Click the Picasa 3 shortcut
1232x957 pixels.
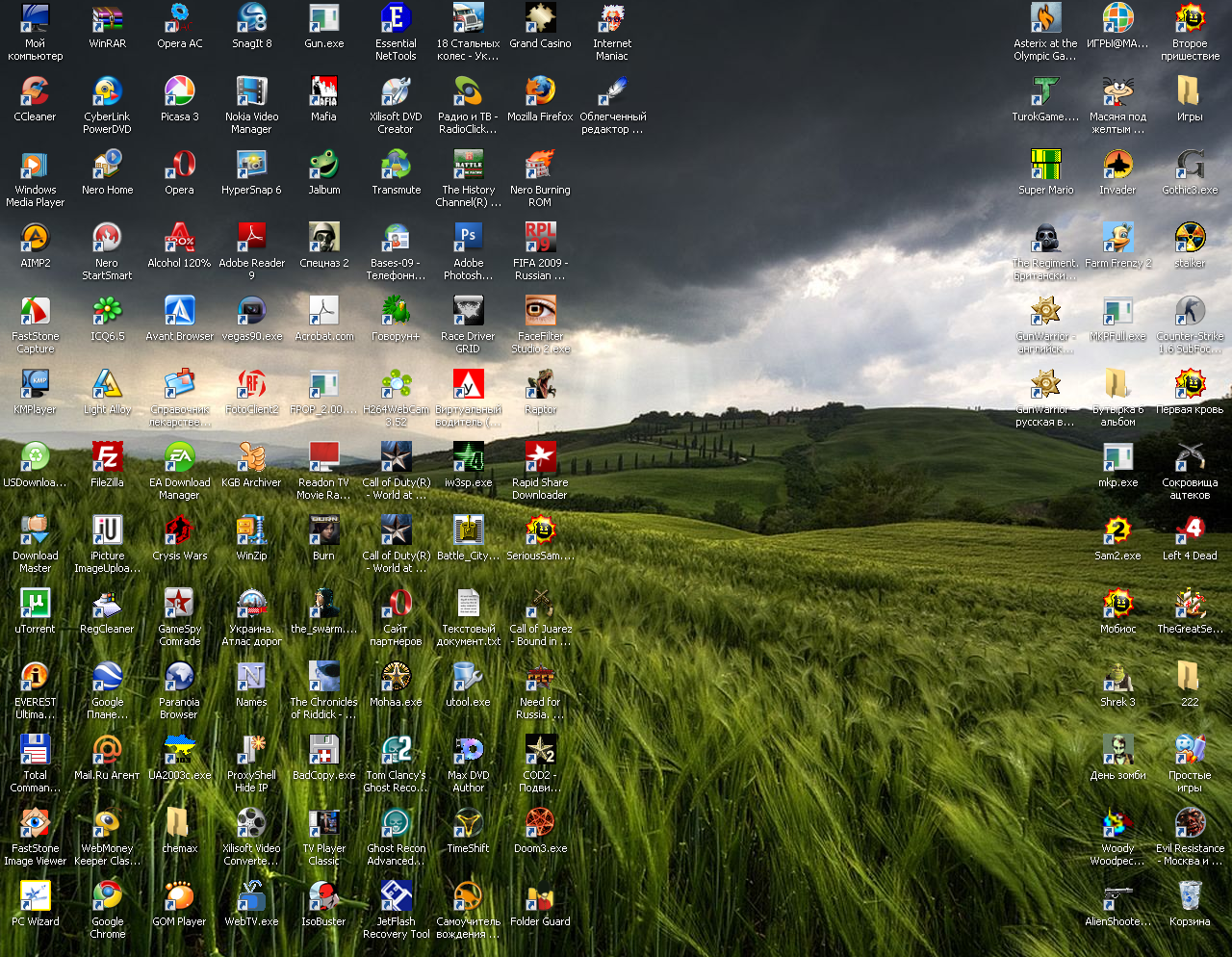179,92
